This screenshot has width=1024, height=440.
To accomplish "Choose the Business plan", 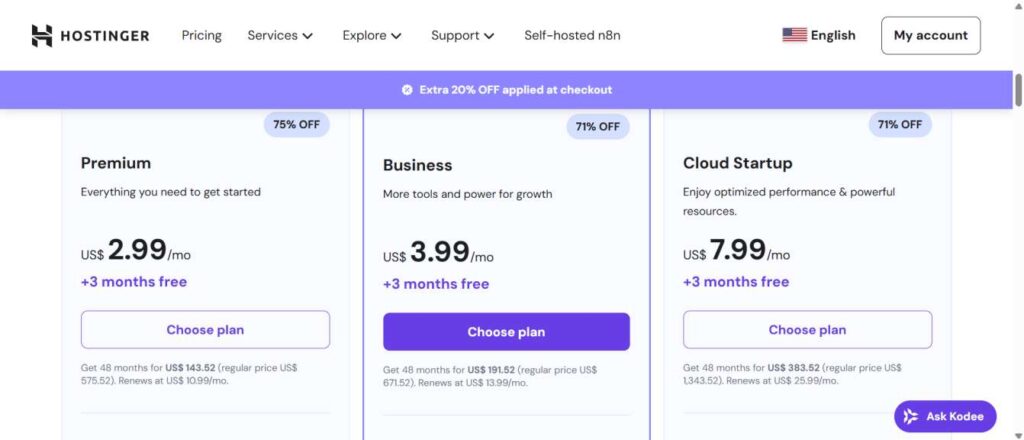I will [506, 332].
